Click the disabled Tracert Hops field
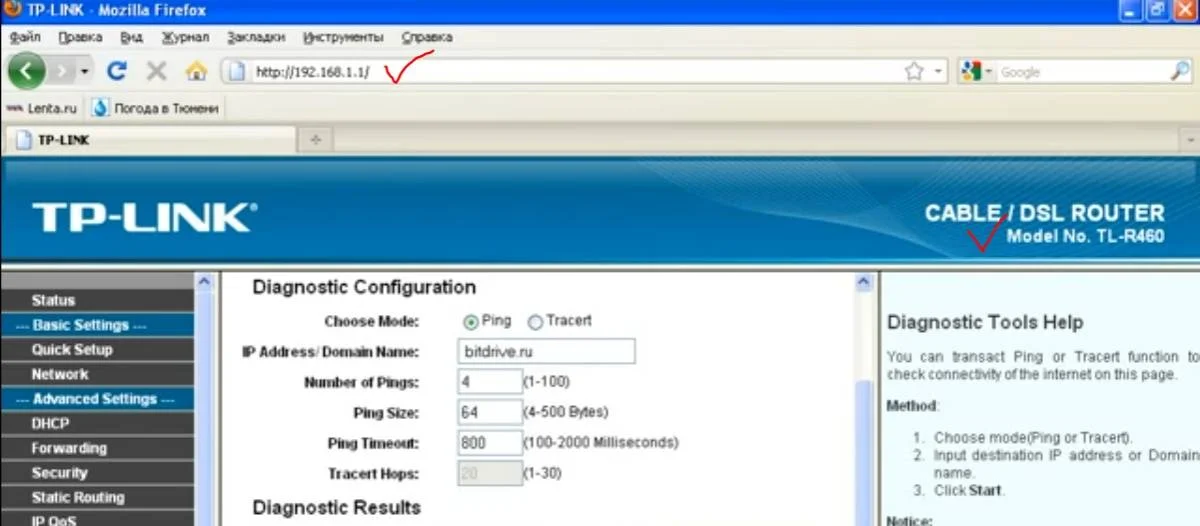This screenshot has height=526, width=1200. [x=490, y=473]
